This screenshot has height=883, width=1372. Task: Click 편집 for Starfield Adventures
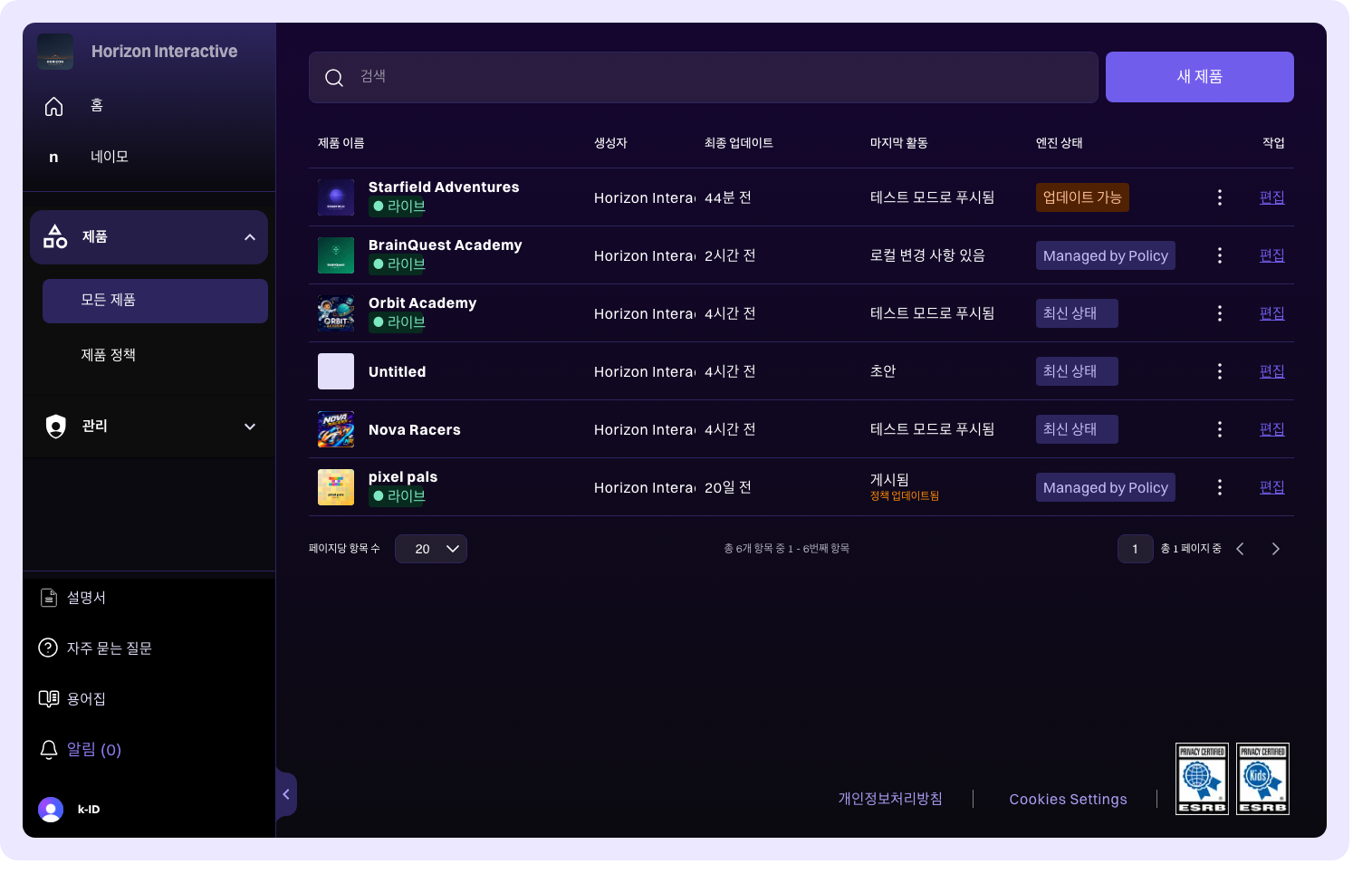coord(1272,197)
